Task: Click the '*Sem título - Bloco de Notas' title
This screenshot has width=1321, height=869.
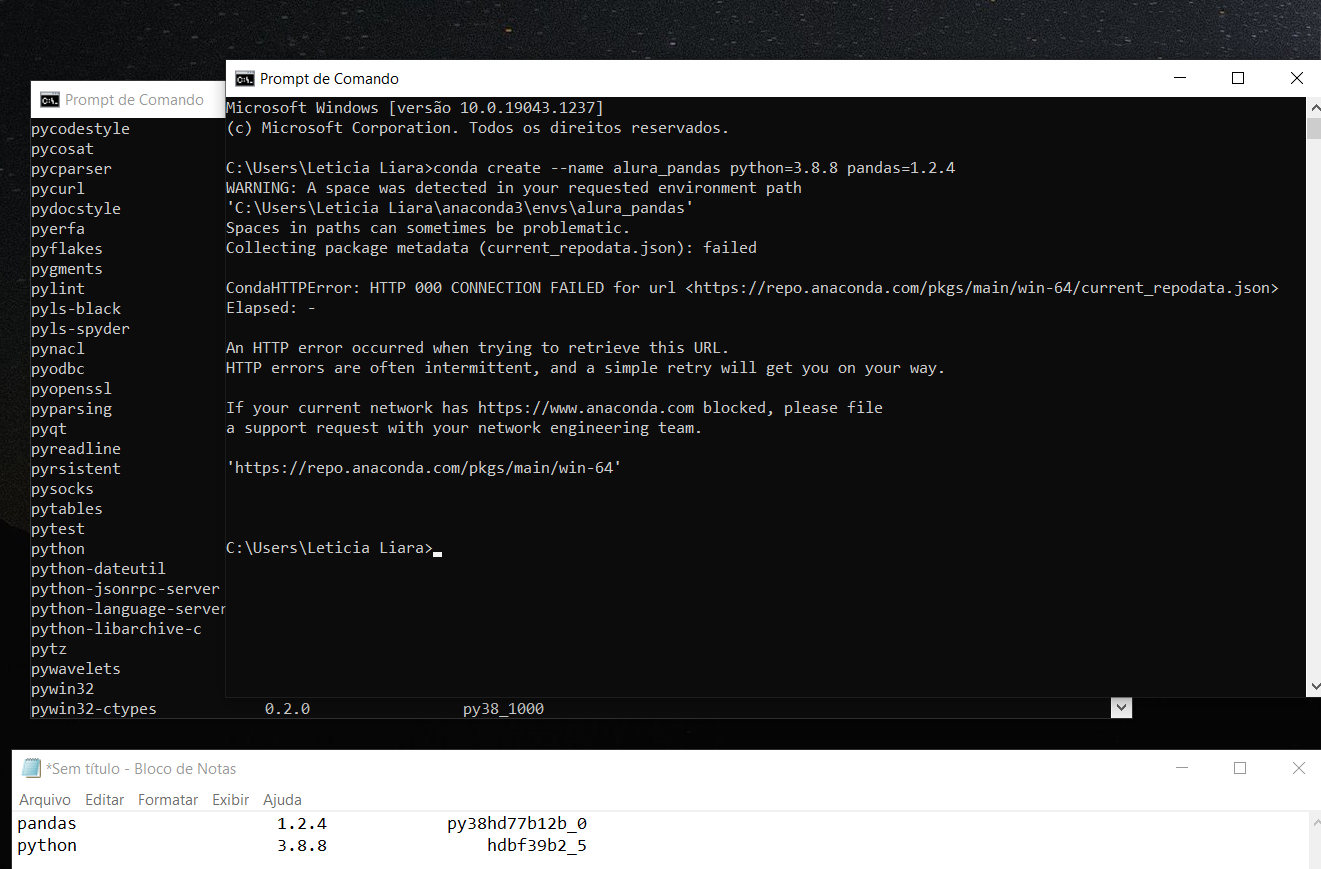Action: (141, 768)
